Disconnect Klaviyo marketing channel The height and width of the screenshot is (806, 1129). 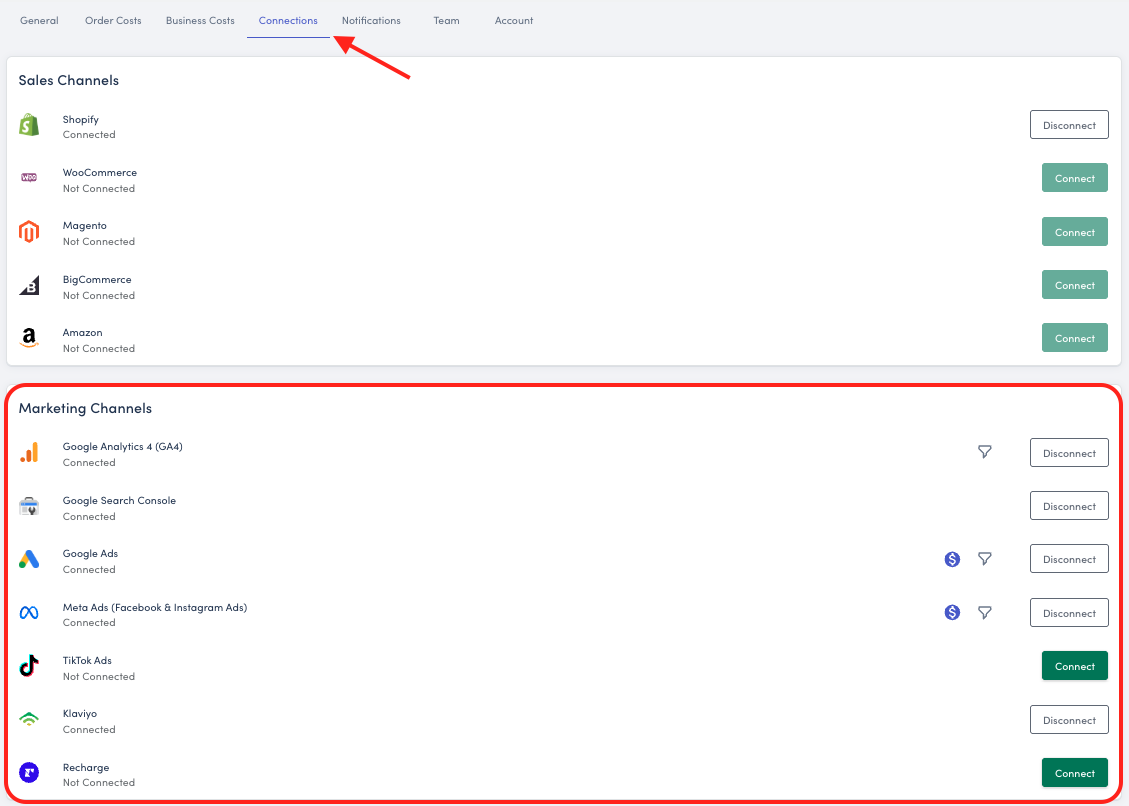pyautogui.click(x=1069, y=720)
